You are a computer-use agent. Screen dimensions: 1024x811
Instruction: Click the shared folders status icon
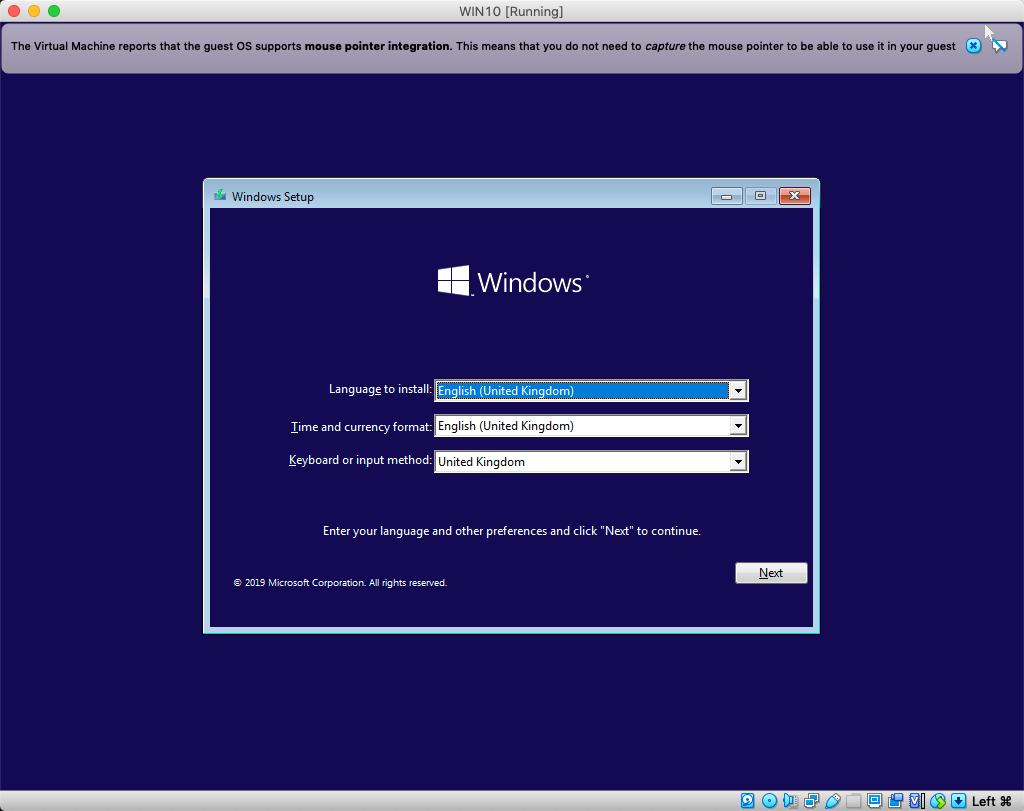tap(854, 801)
